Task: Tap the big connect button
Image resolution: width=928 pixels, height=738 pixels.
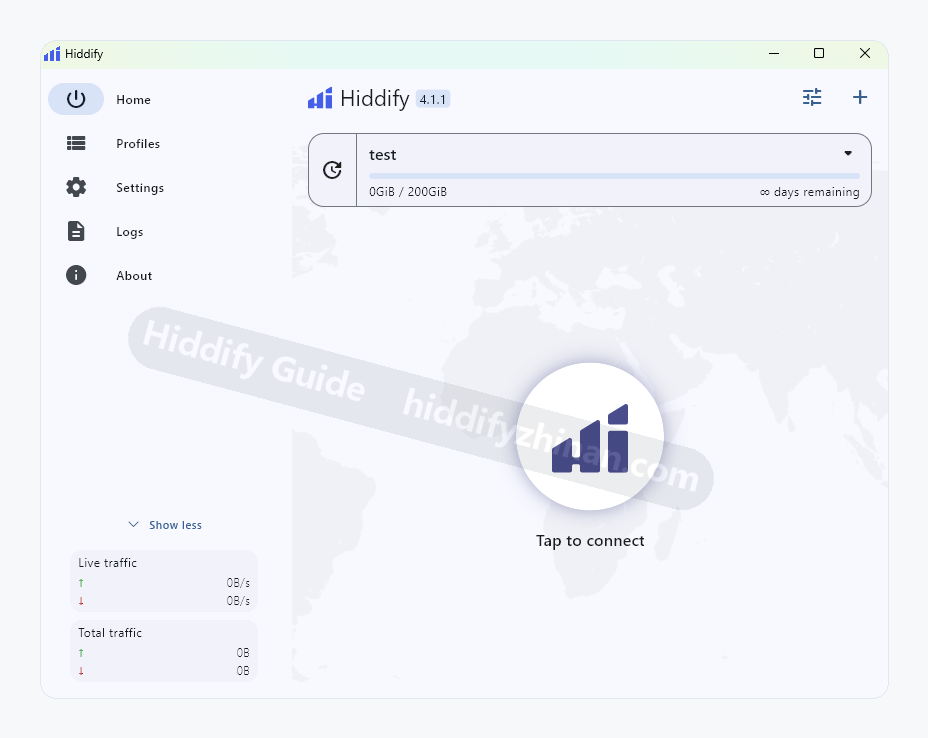Action: pyautogui.click(x=590, y=436)
